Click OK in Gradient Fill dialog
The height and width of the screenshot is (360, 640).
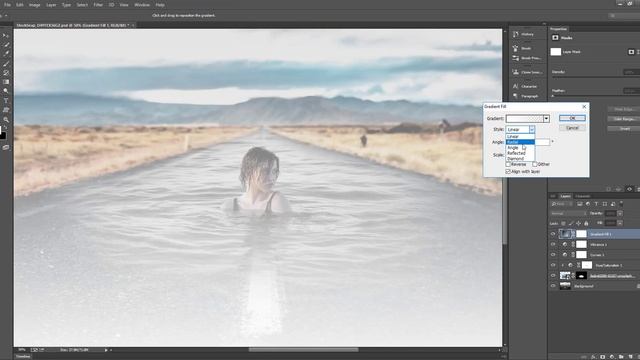[x=572, y=118]
